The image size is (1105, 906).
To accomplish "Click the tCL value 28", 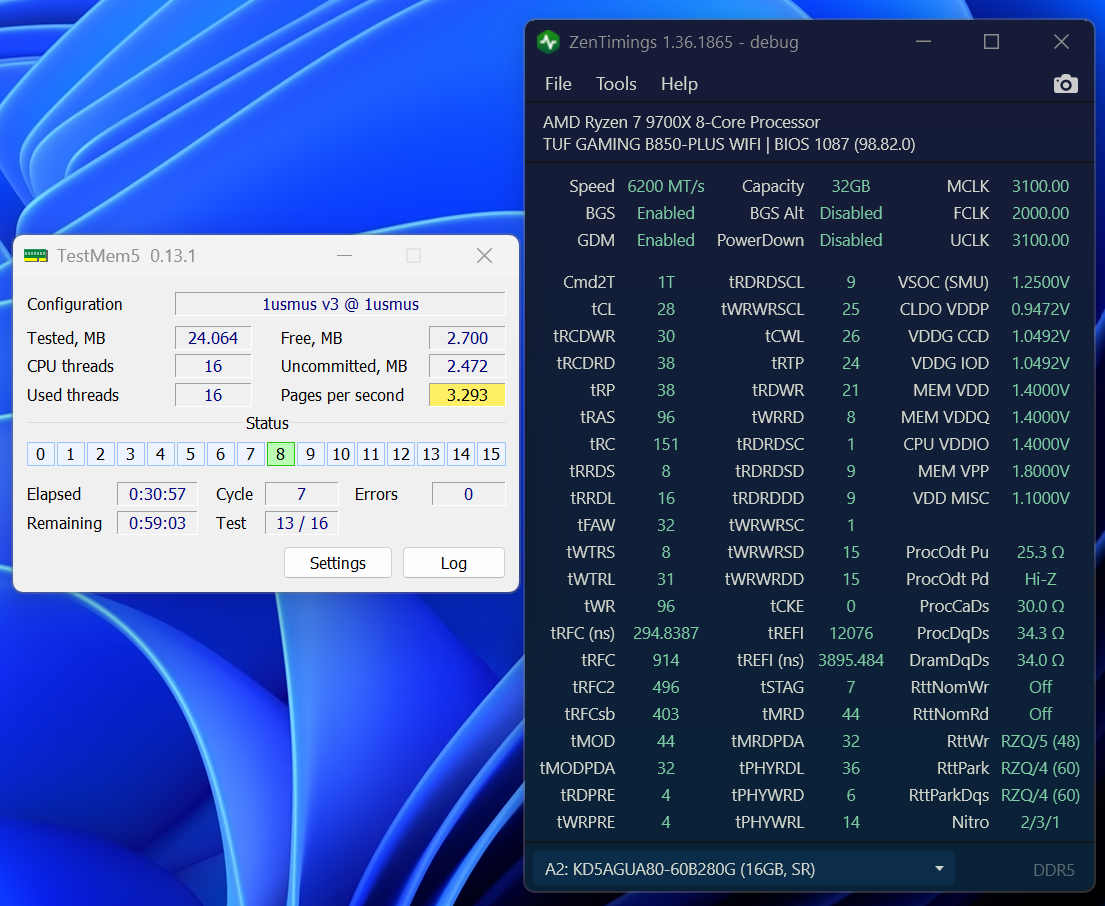I will [x=666, y=309].
